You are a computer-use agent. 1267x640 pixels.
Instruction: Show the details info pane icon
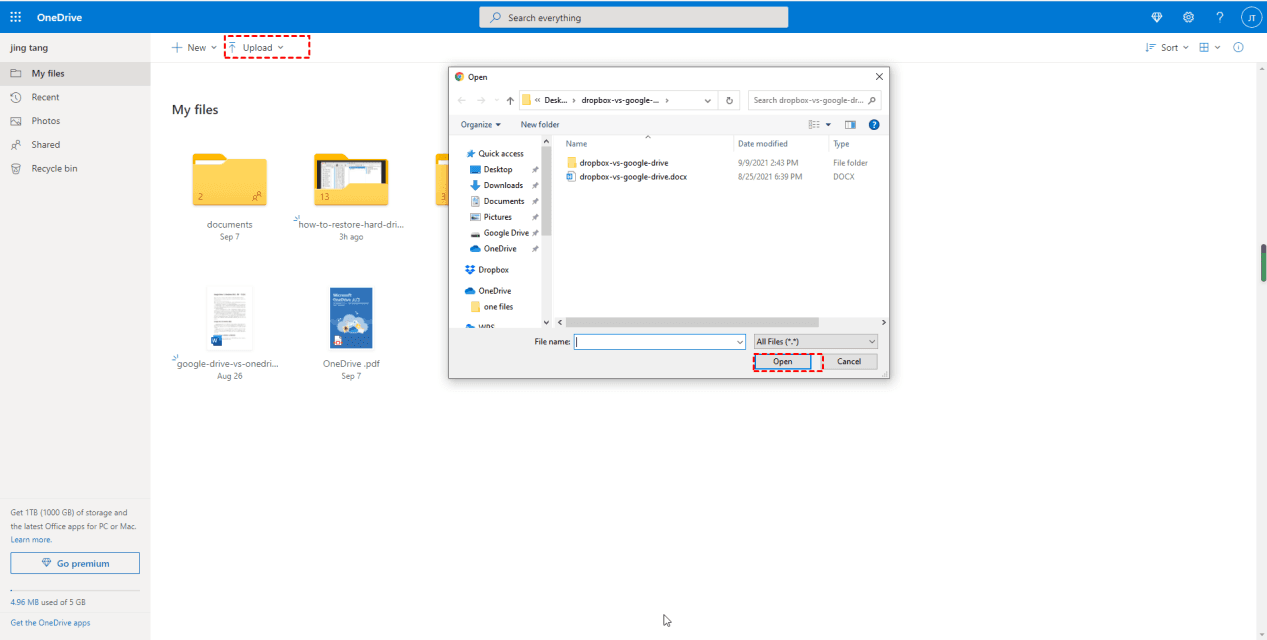click(x=1239, y=47)
